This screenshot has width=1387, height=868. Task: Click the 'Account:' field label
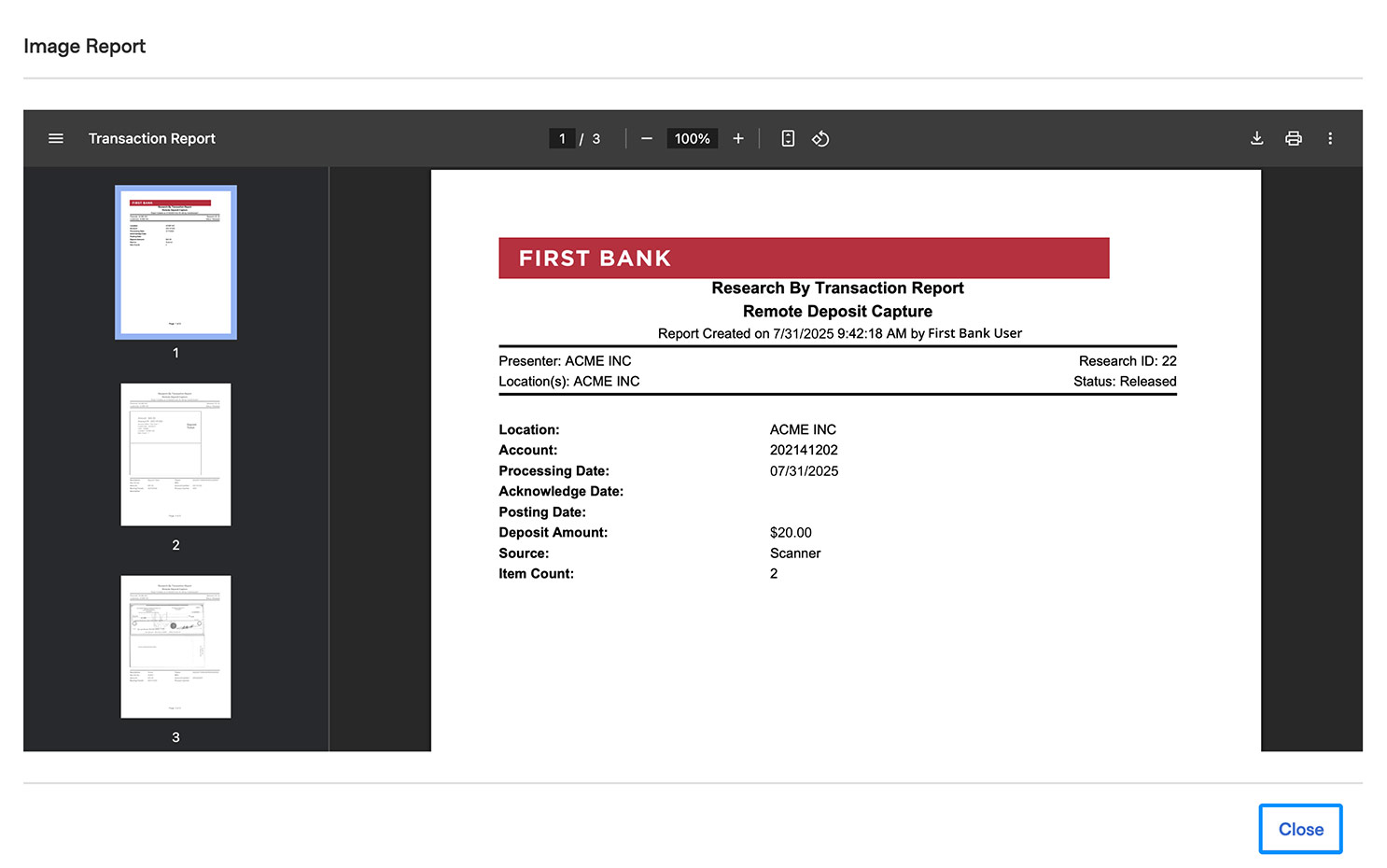tap(527, 450)
